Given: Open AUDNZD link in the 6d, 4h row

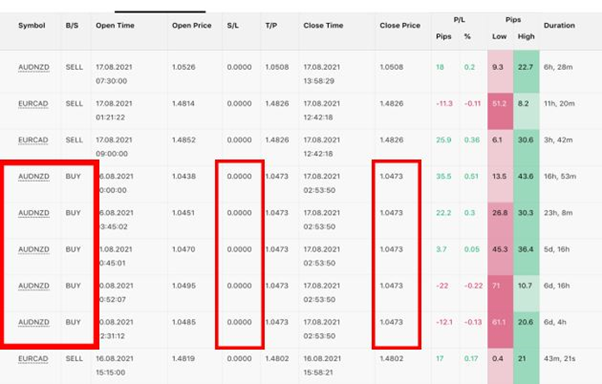Looking at the screenshot, I should 34,323.
